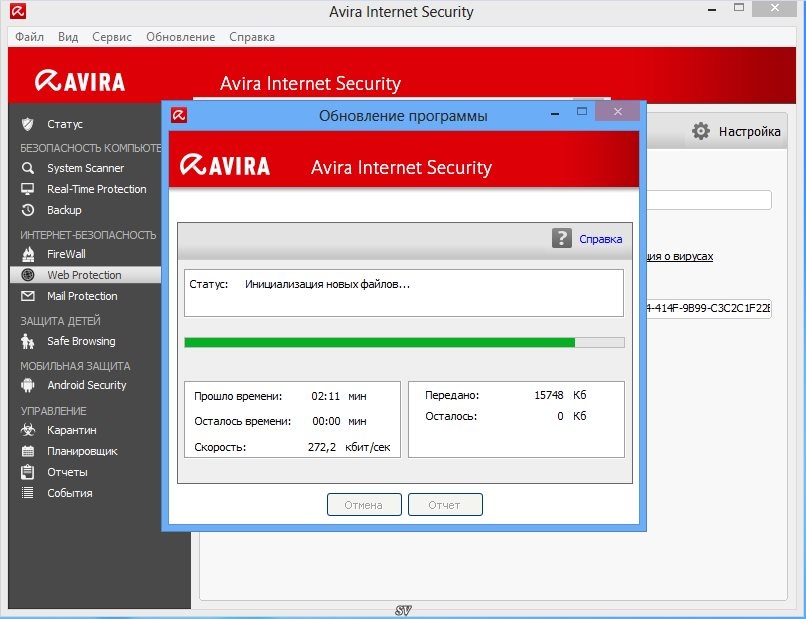Click the Android robot icon

click(x=28, y=385)
